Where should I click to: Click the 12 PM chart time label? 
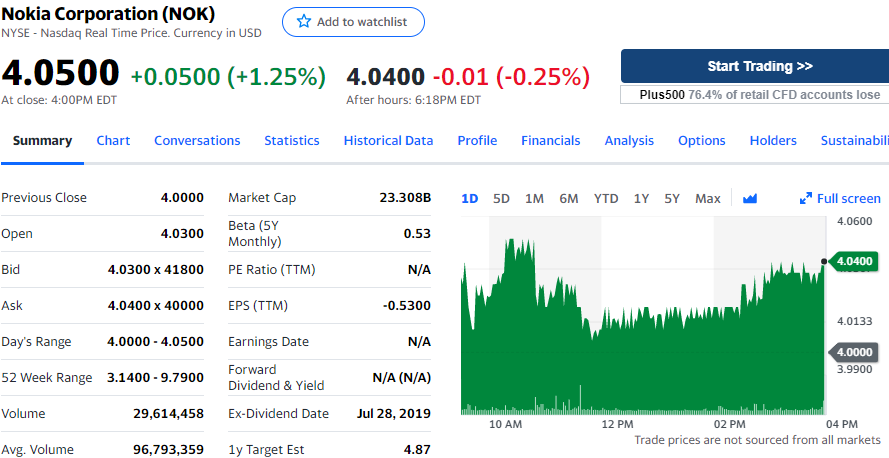617,425
